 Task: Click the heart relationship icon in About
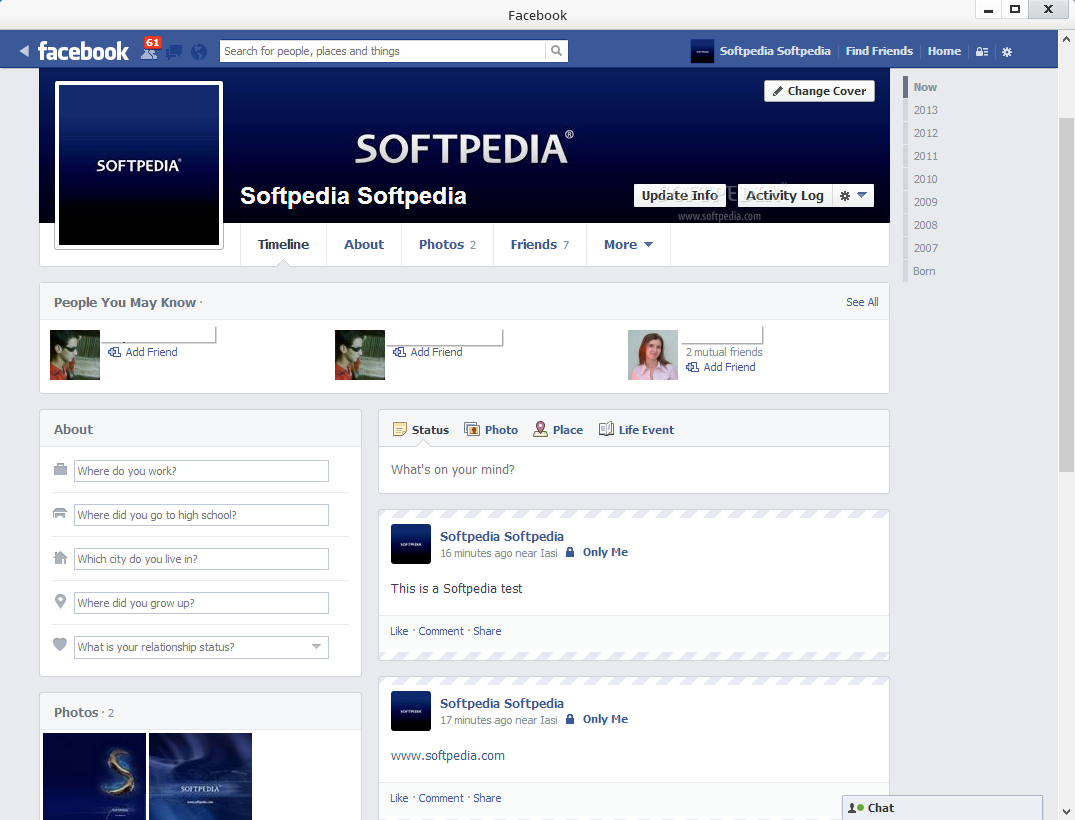pyautogui.click(x=60, y=644)
